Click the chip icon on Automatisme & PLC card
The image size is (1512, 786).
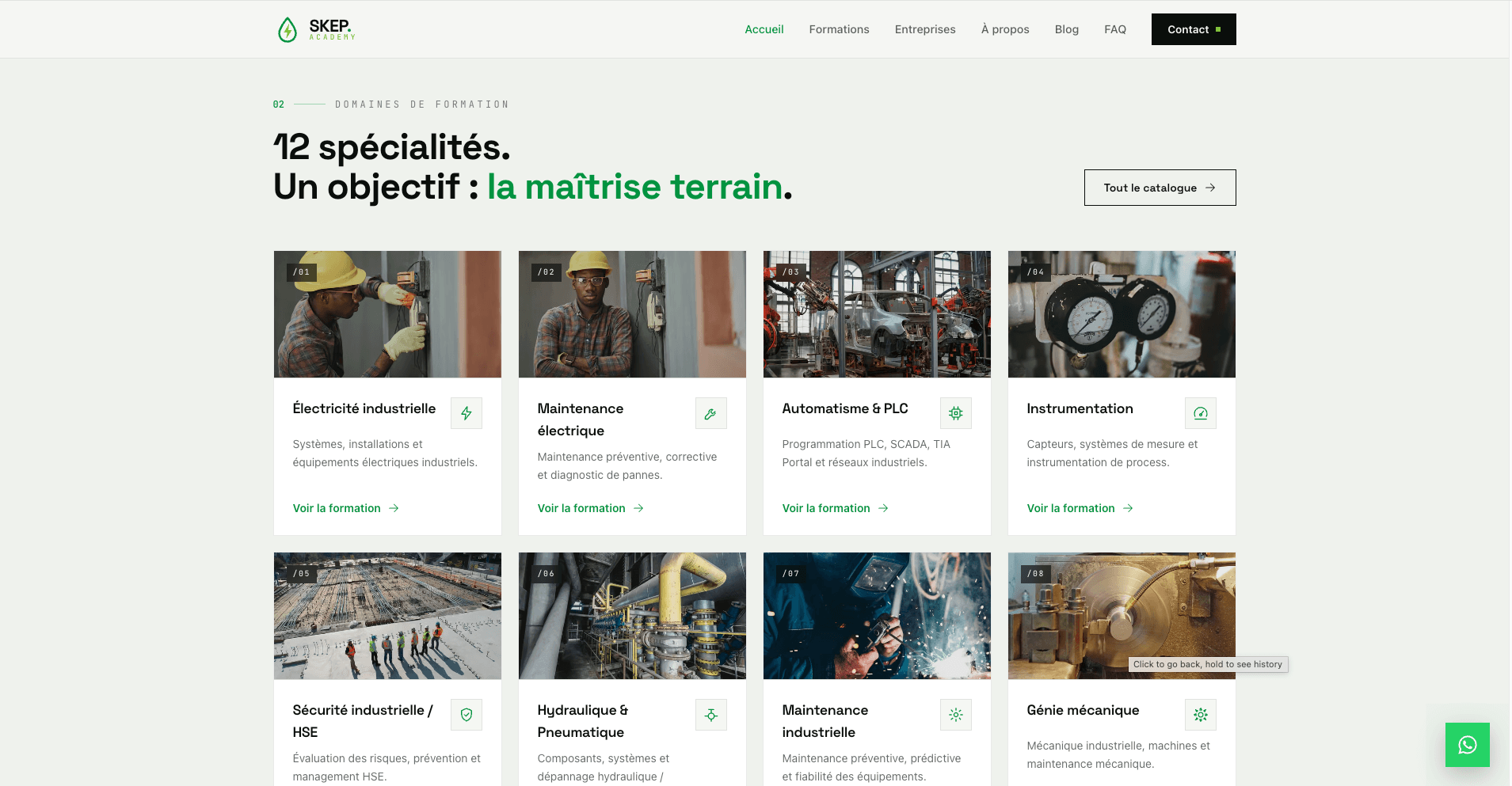956,413
